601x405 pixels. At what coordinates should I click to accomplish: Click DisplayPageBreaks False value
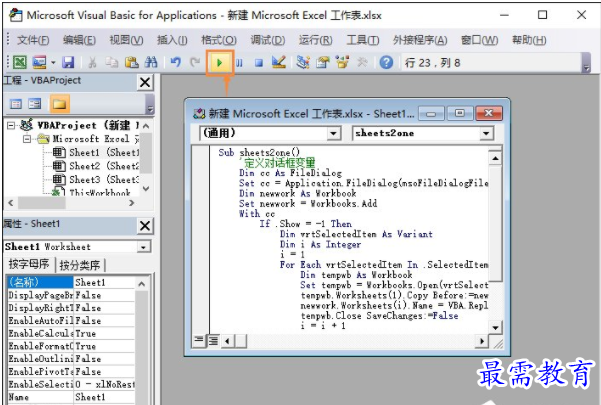[104, 295]
